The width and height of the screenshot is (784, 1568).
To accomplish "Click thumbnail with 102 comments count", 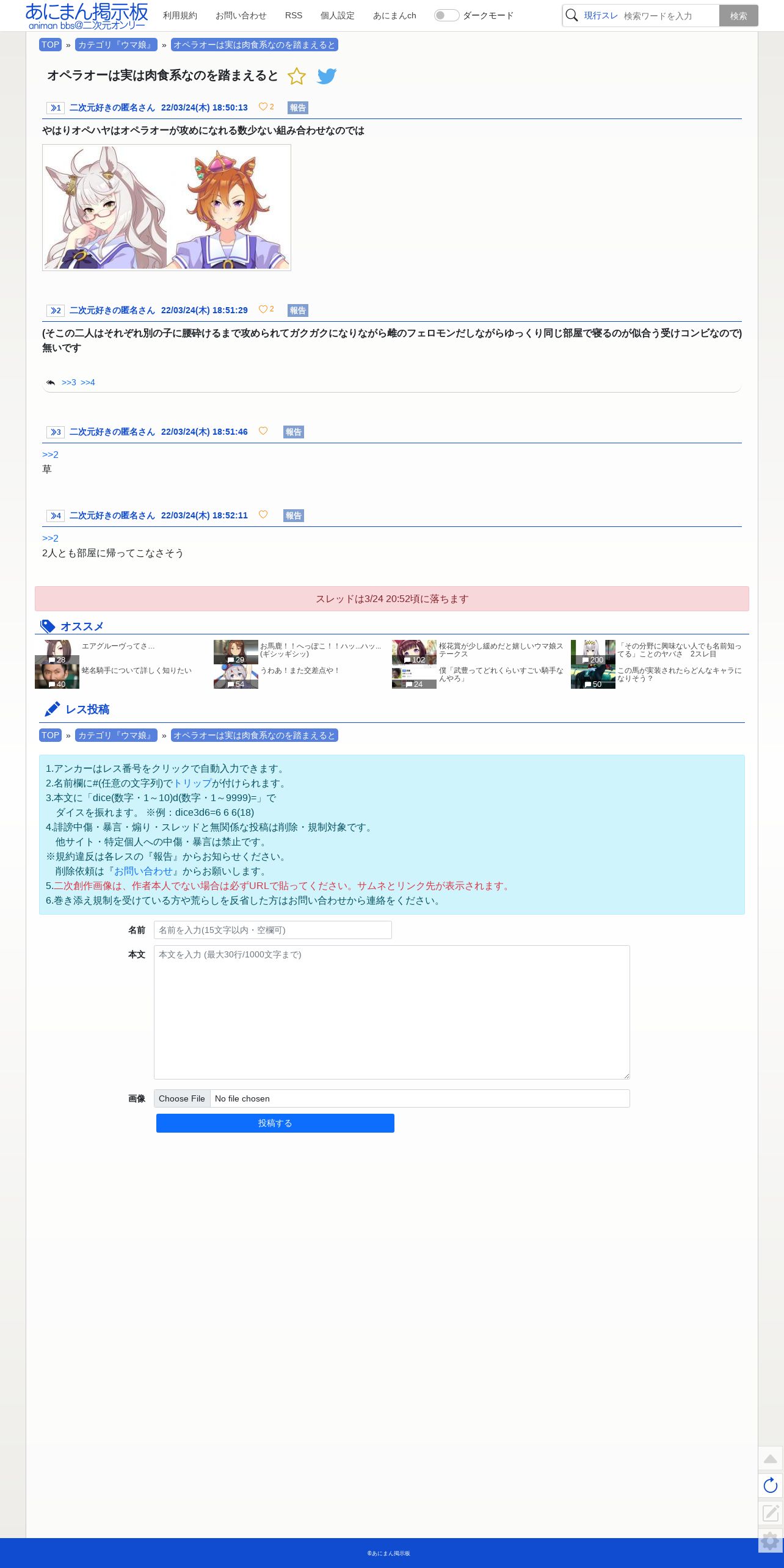I will pyautogui.click(x=414, y=652).
